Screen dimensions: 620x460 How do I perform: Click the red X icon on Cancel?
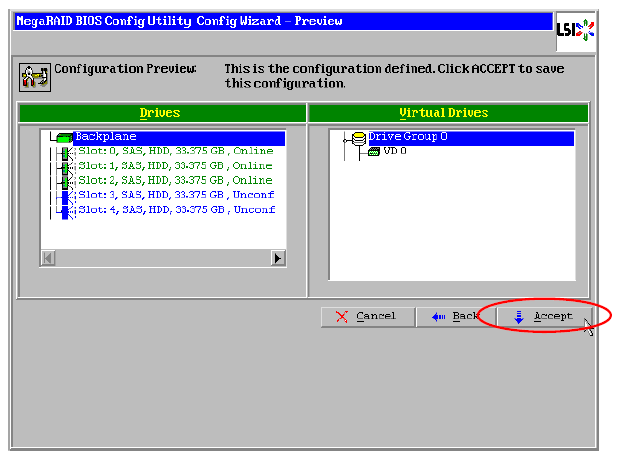342,316
